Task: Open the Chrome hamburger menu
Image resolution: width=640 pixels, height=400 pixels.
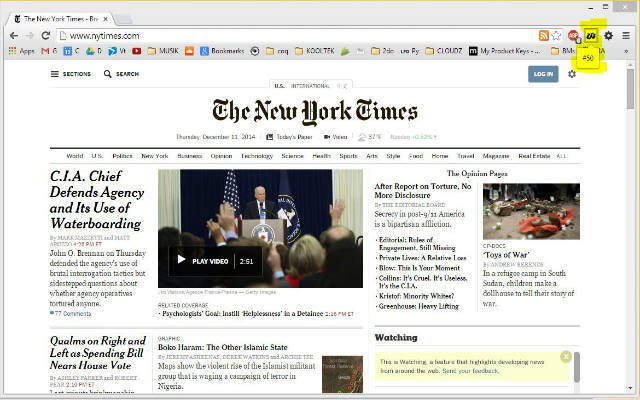Action: click(x=626, y=36)
